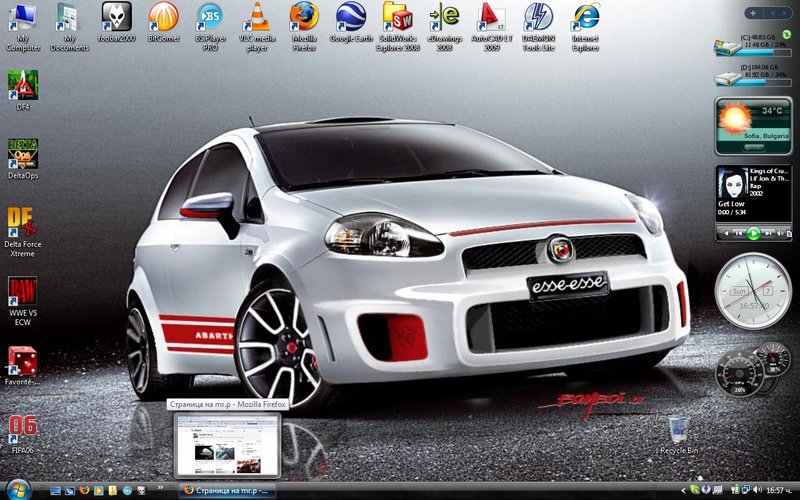800x500 pixels.
Task: Skip to next track in media gadget
Action: 771,233
